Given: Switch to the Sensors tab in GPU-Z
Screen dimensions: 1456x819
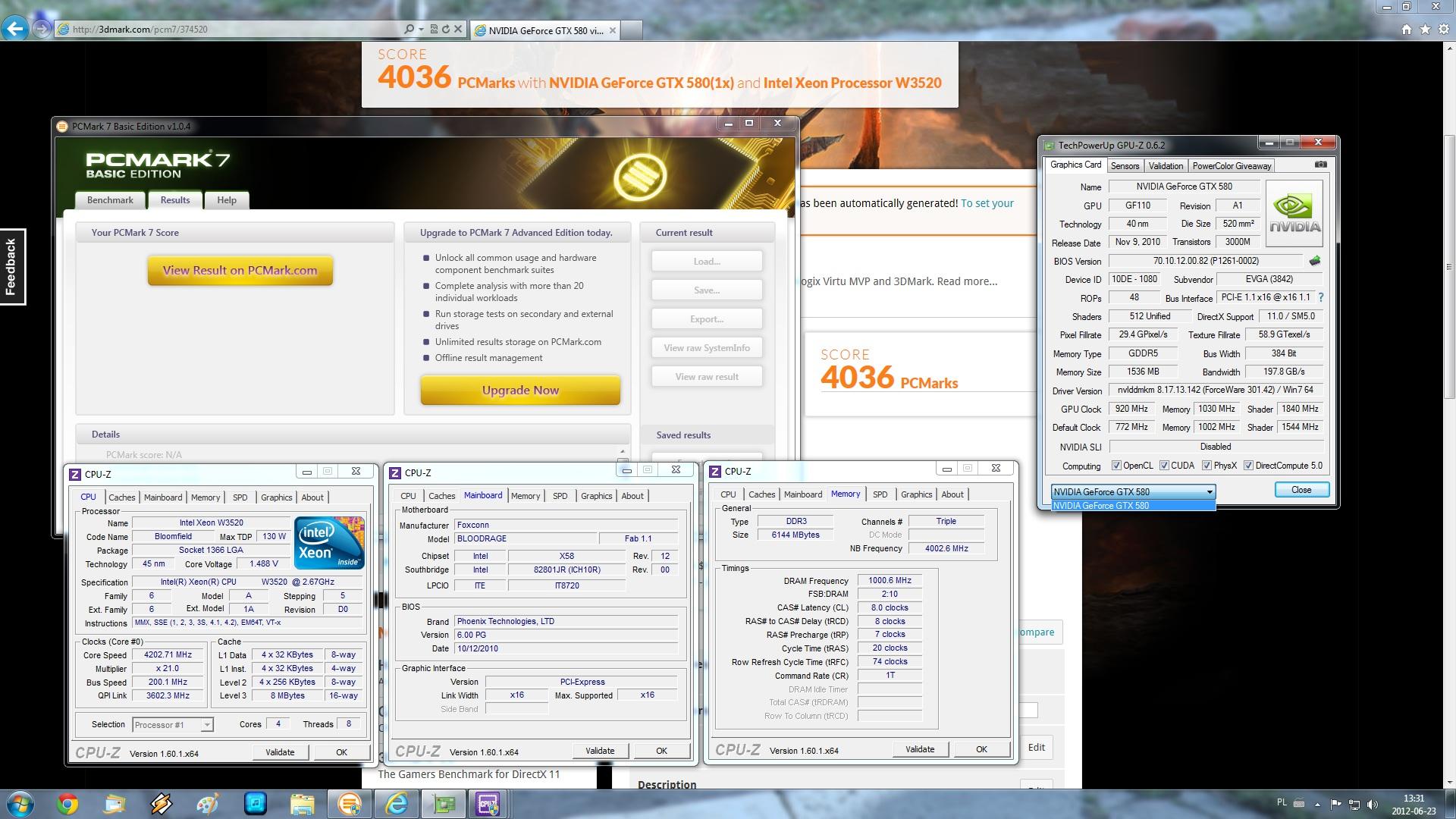Looking at the screenshot, I should click(1125, 166).
